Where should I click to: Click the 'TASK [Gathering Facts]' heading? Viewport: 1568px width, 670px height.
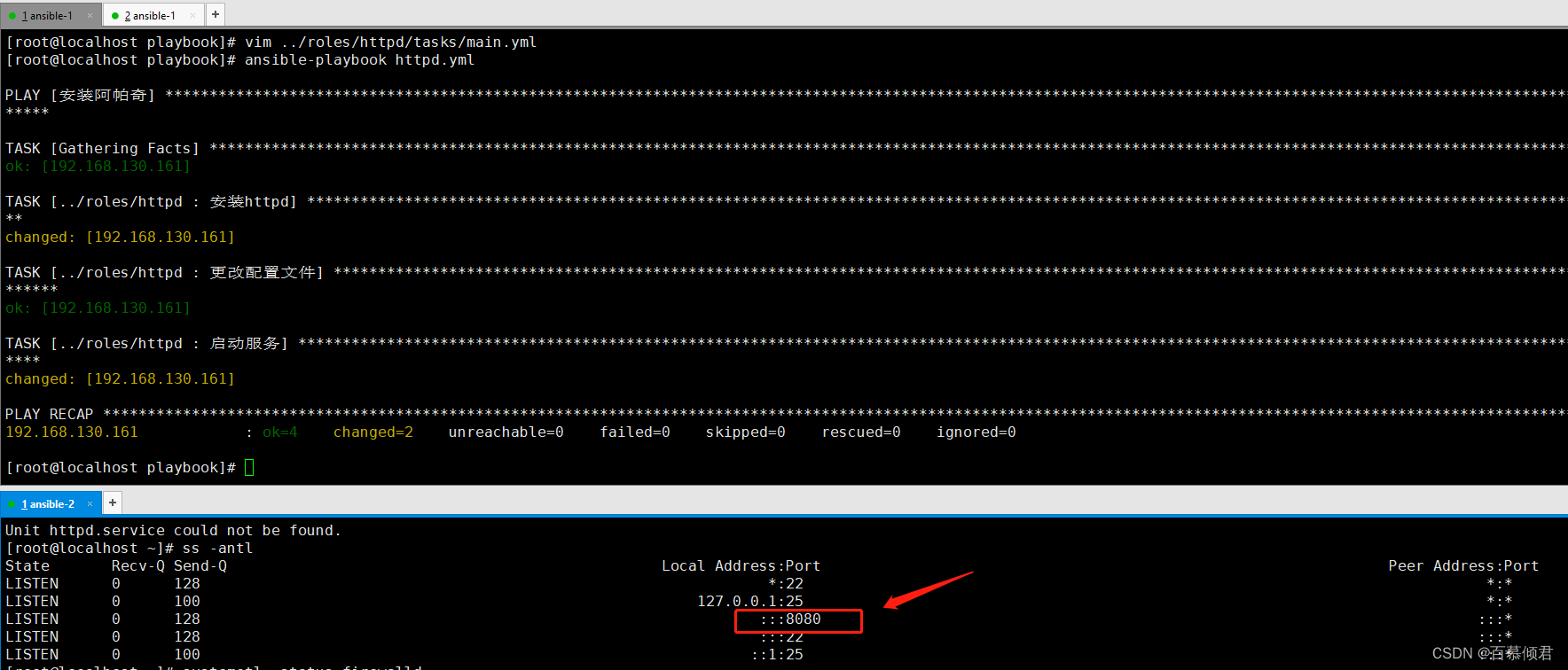102,148
